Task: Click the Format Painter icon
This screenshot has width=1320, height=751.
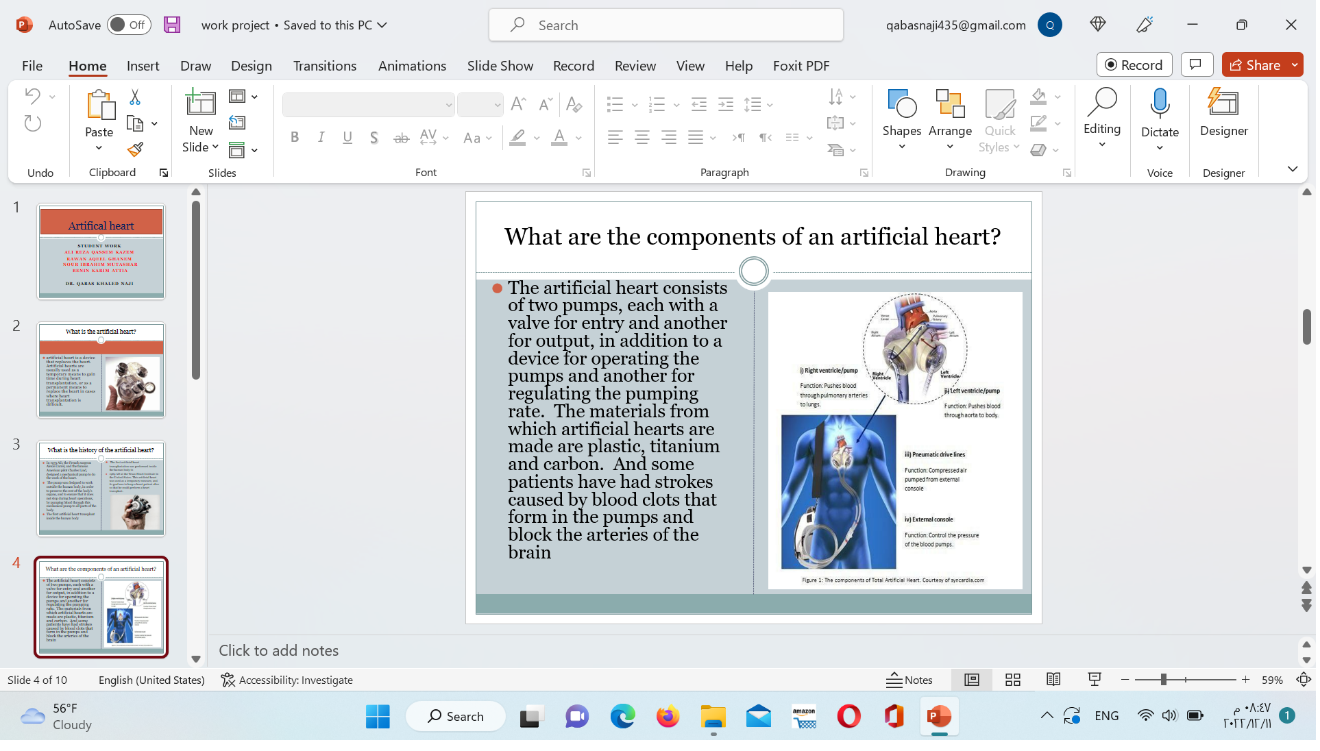Action: pos(135,149)
